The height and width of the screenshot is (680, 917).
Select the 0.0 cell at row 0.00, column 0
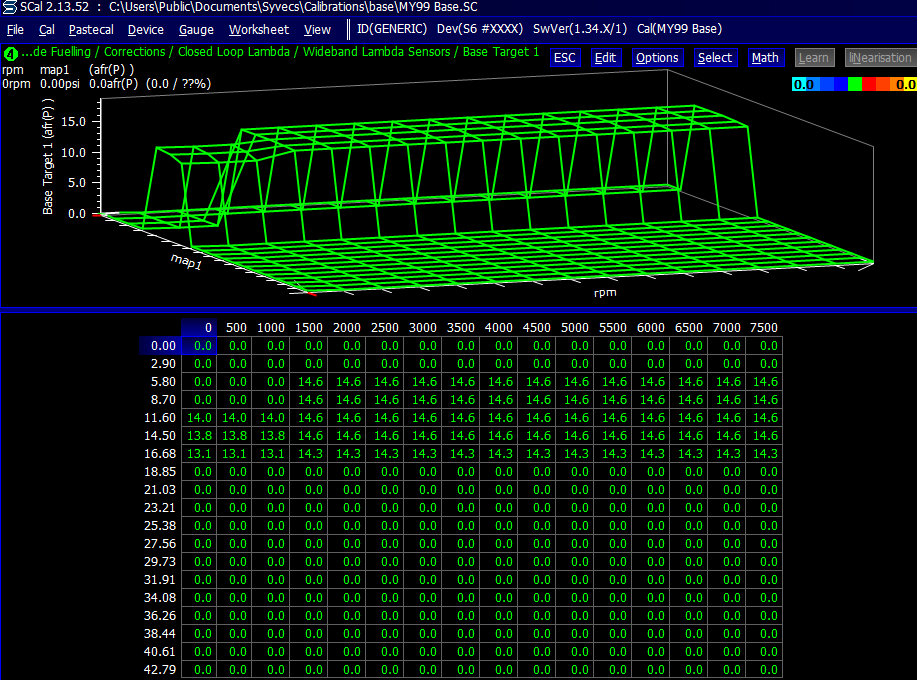(203, 346)
